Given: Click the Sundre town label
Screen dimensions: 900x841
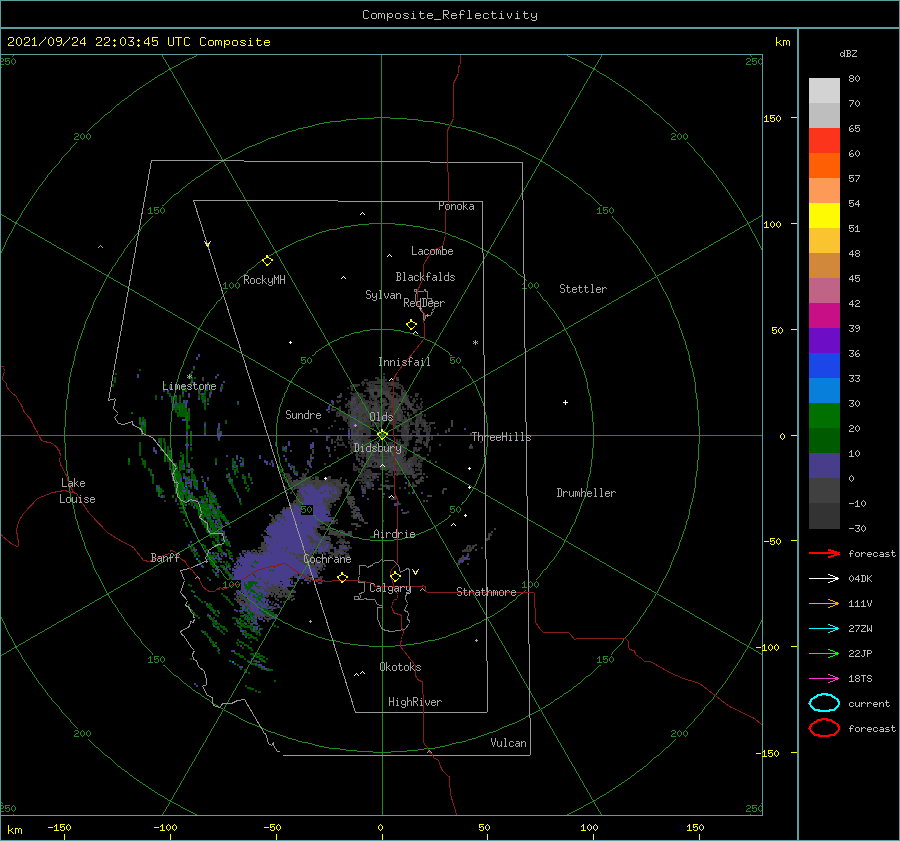Looking at the screenshot, I should pos(303,414).
